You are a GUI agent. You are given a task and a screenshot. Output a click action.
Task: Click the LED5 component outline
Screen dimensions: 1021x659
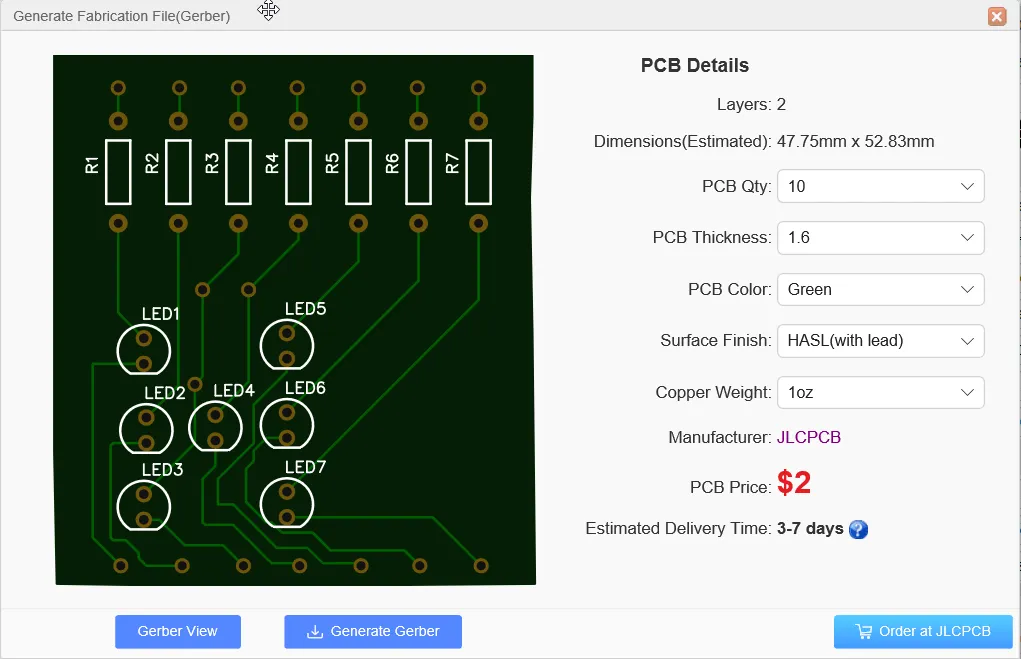(x=287, y=345)
